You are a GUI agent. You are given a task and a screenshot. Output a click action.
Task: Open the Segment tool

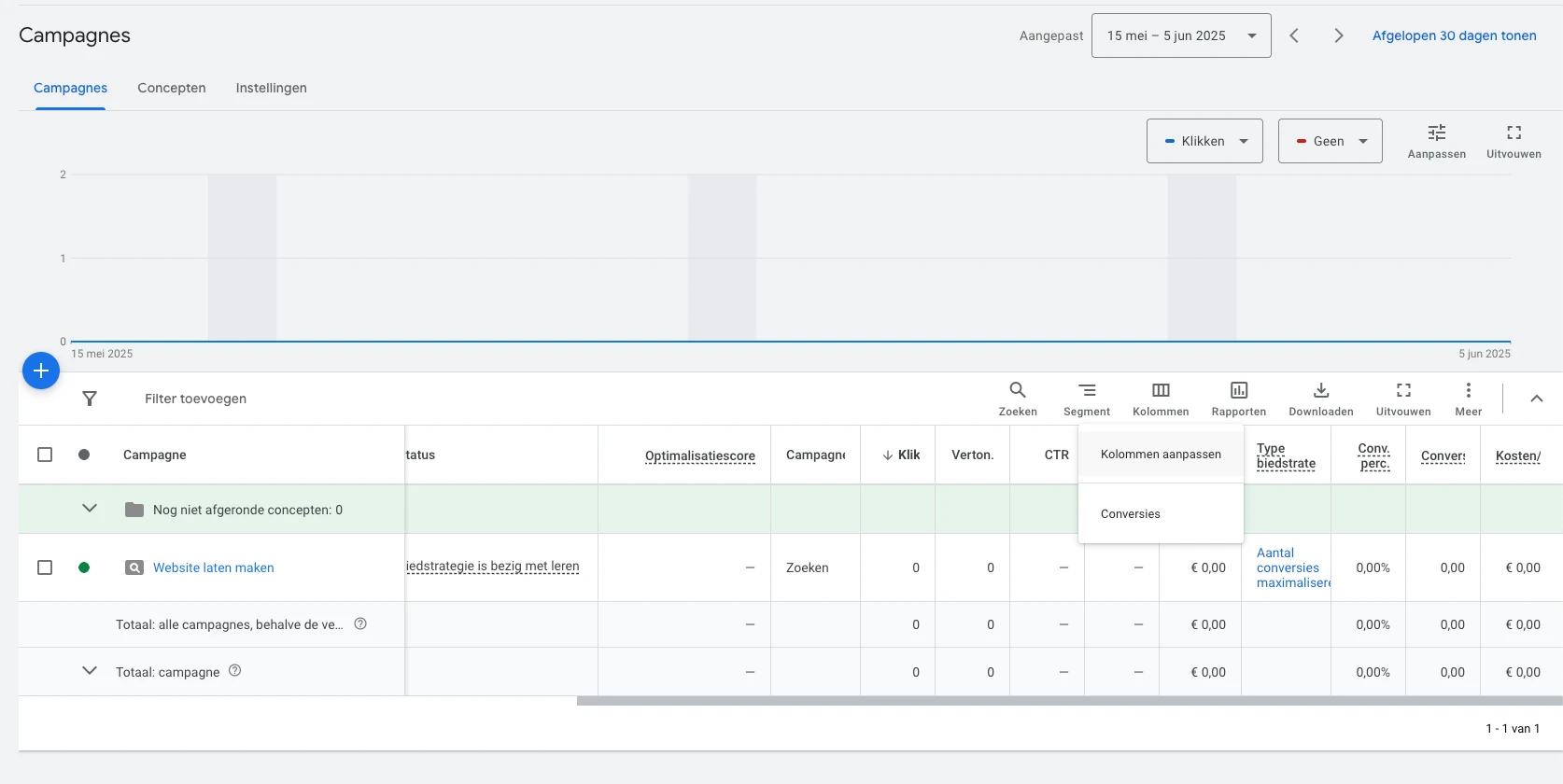click(x=1087, y=399)
